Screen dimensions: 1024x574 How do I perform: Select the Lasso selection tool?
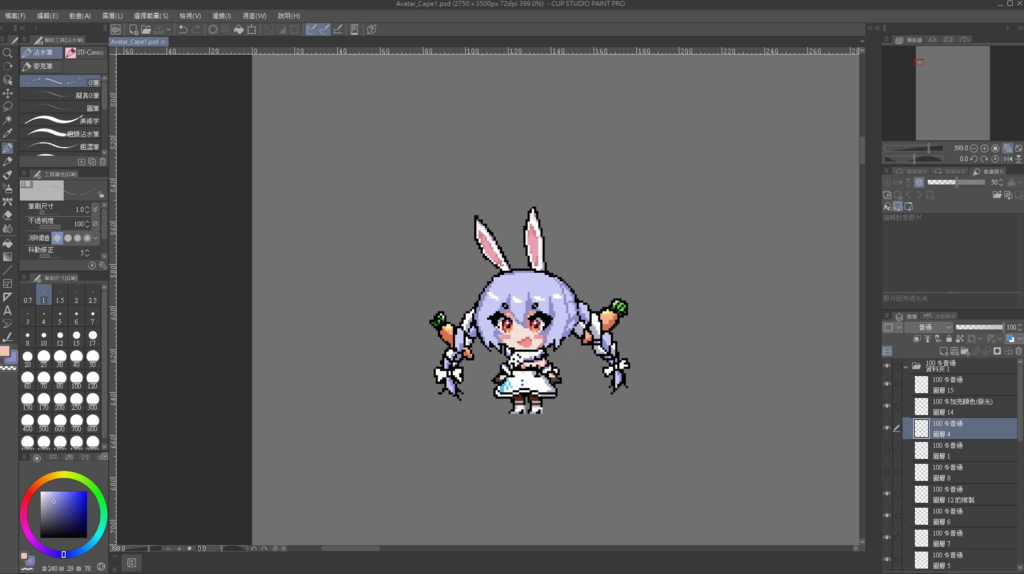[8, 107]
